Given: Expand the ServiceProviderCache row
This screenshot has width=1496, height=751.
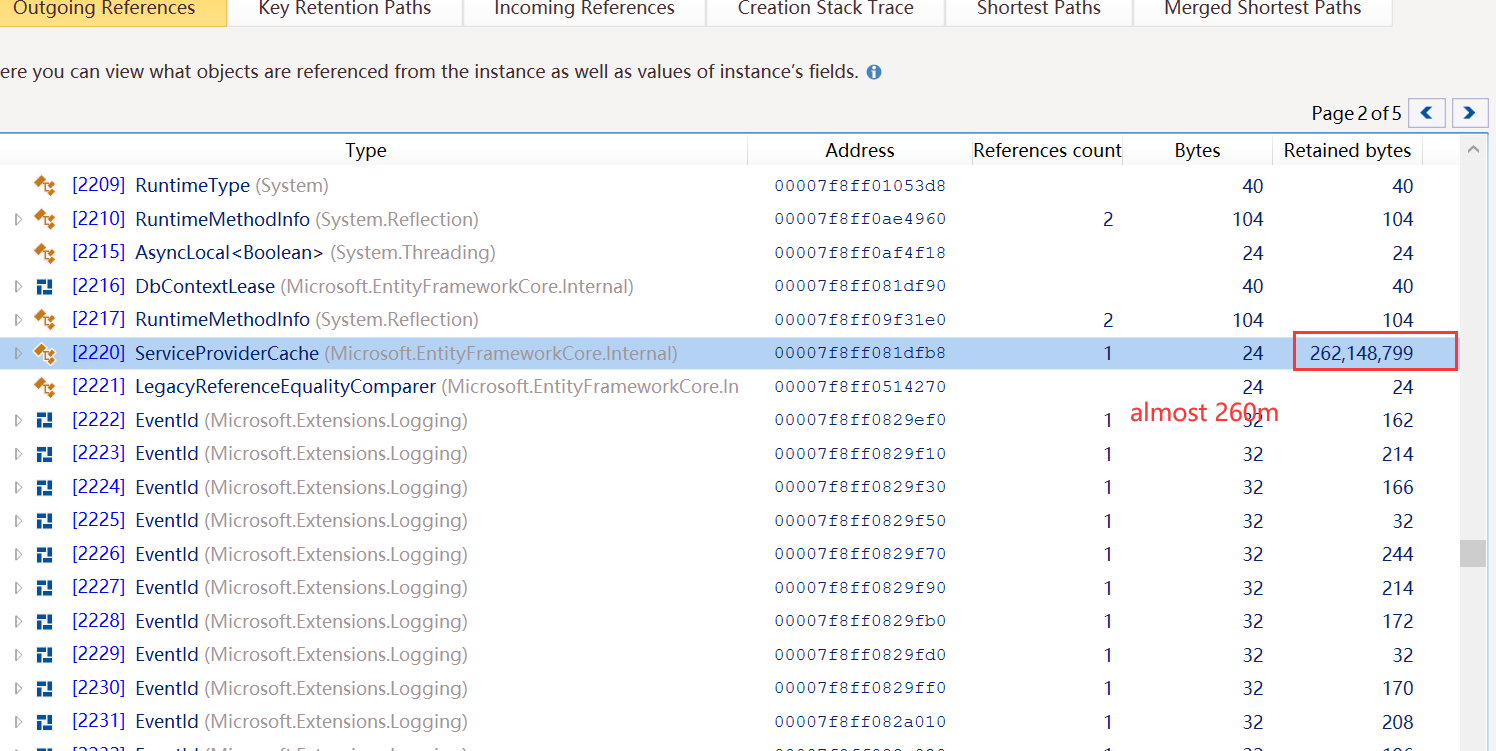Looking at the screenshot, I should click(x=20, y=352).
